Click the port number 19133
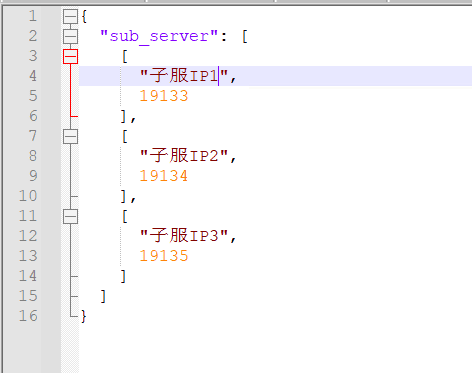The image size is (472, 373). [x=164, y=96]
